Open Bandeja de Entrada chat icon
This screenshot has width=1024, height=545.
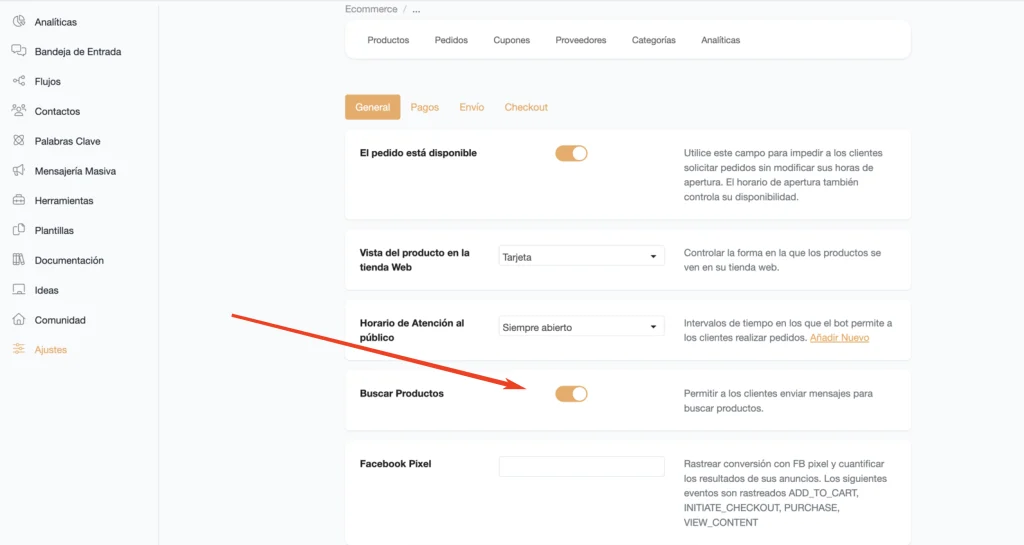coord(19,51)
